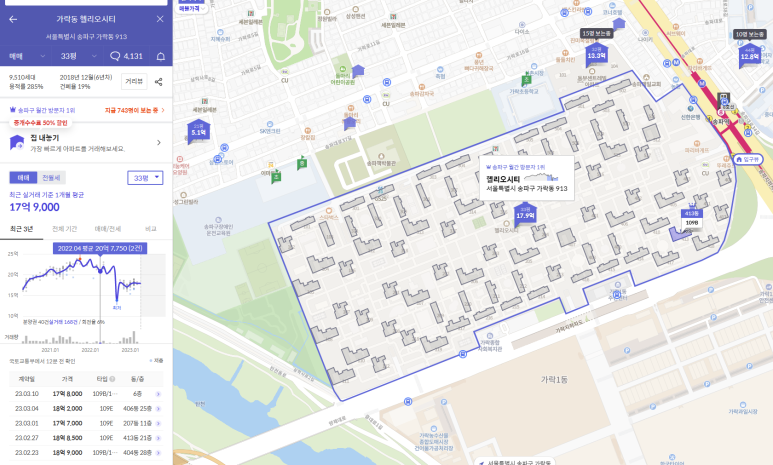This screenshot has height=465, width=773.
Task: Open details arrow for 23.03.01 row
Action: point(158,423)
